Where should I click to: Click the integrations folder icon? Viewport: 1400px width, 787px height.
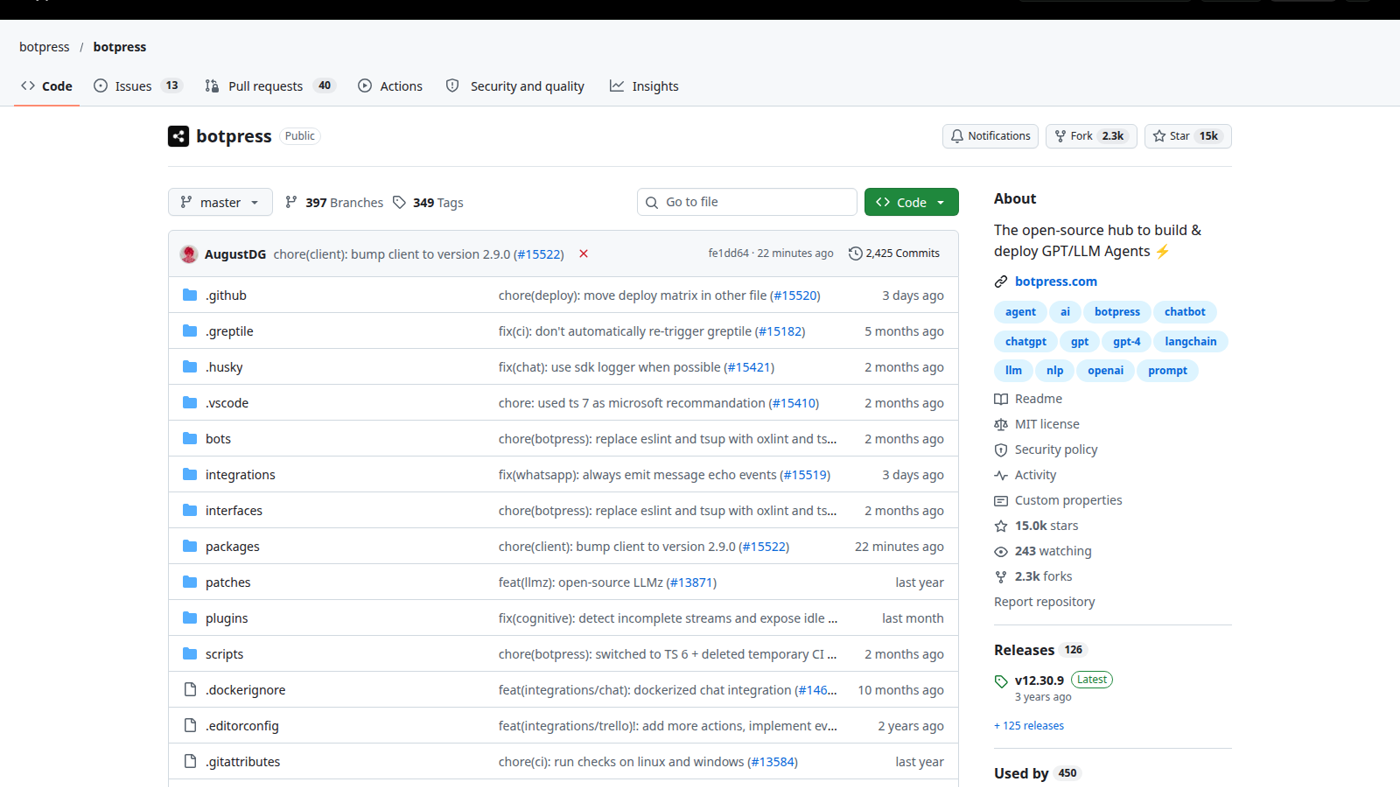pos(190,474)
